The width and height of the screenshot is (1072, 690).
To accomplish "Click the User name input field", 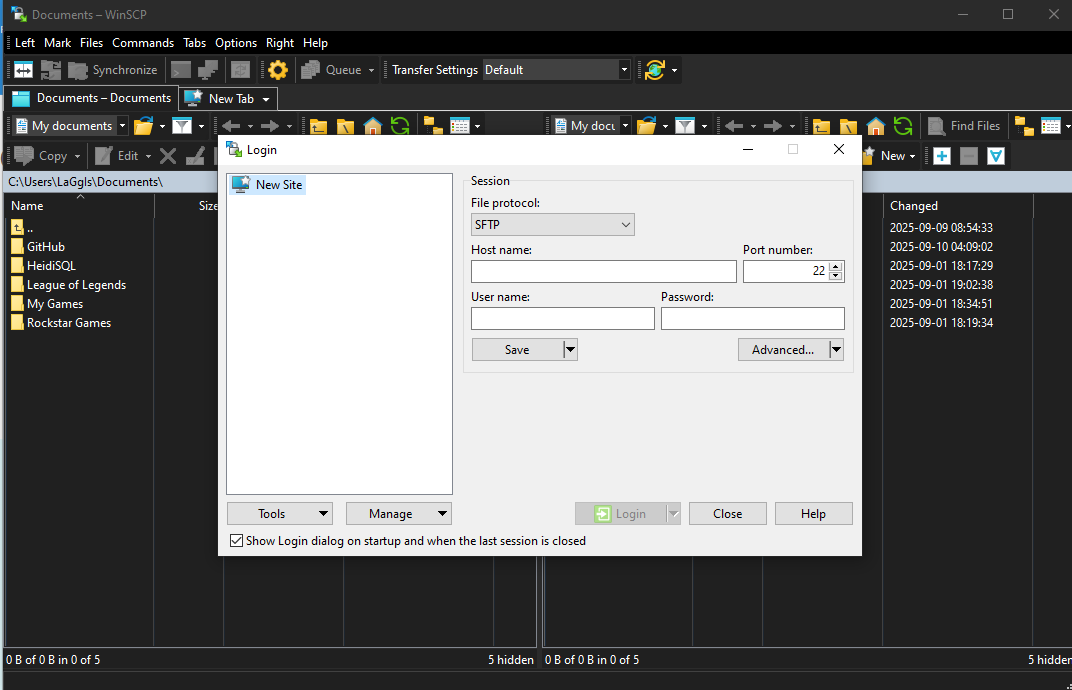I will point(563,319).
